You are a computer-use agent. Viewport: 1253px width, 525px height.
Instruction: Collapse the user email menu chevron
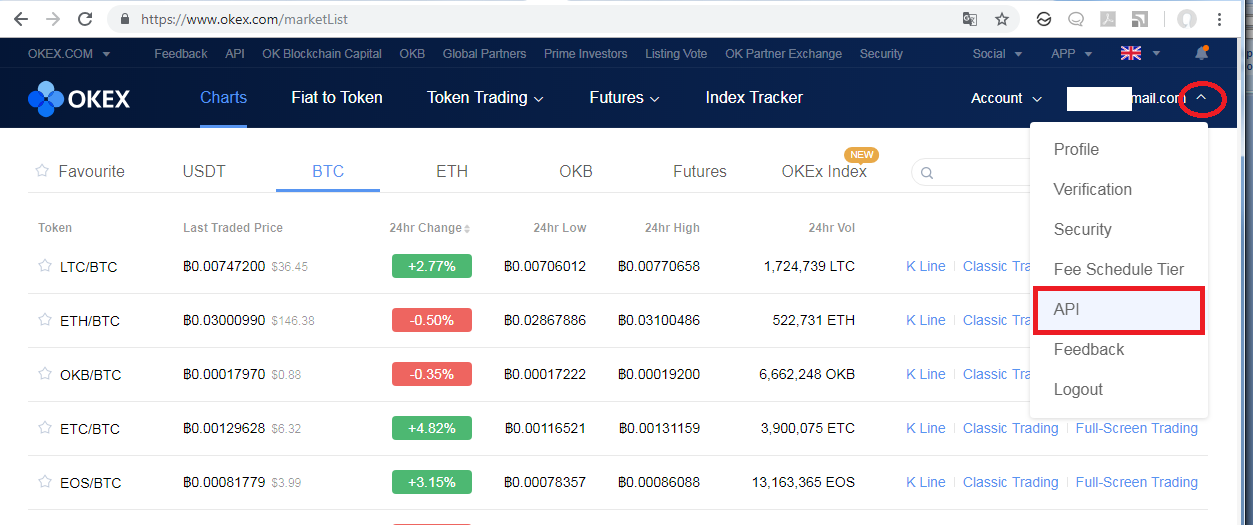point(1202,98)
